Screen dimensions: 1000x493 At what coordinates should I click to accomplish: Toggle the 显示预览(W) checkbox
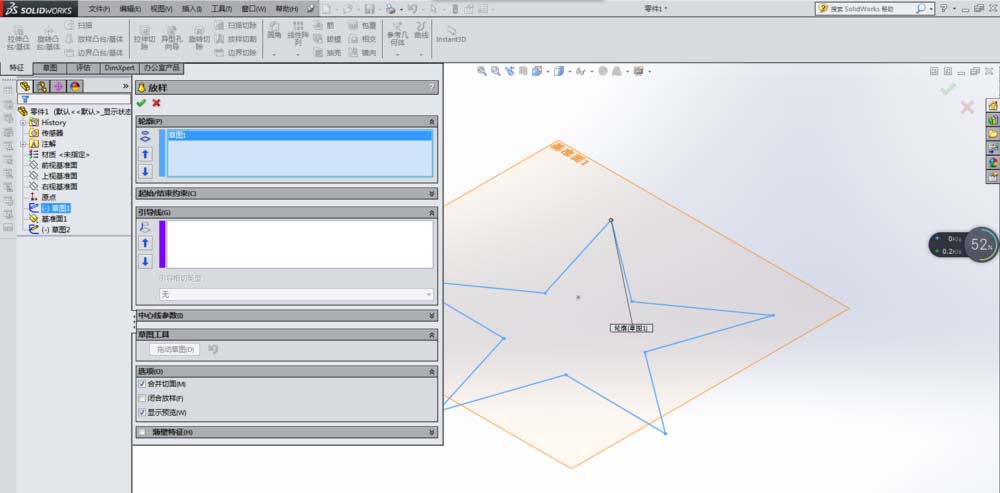142,412
